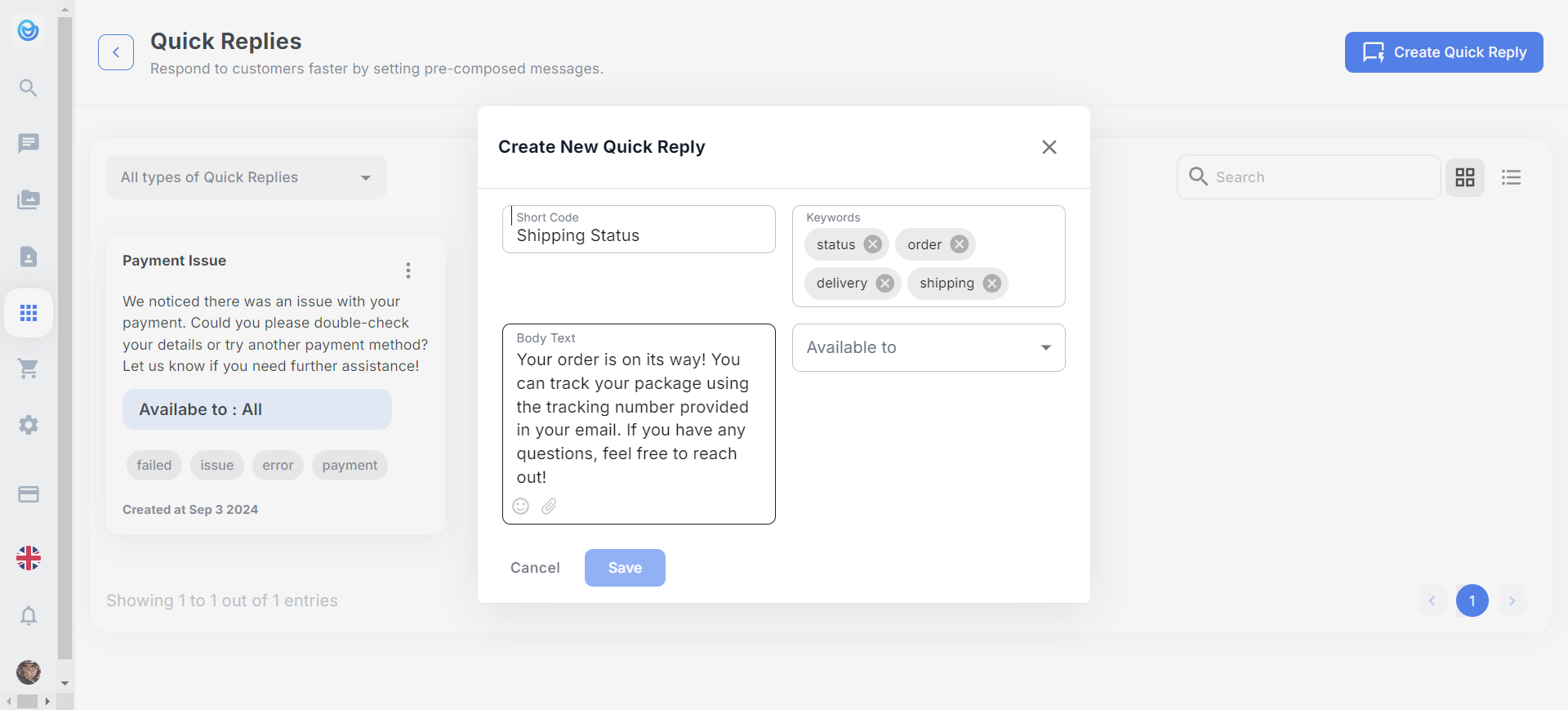The width and height of the screenshot is (1568, 710).
Task: Switch to grid view layout
Action: 1465,177
